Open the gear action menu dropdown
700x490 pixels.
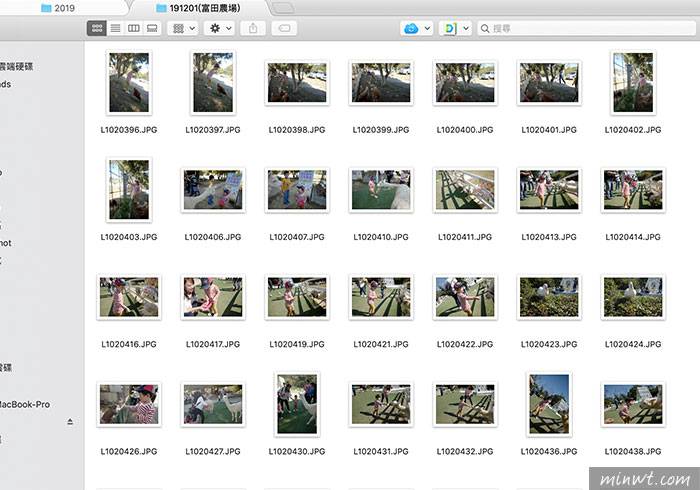(218, 29)
